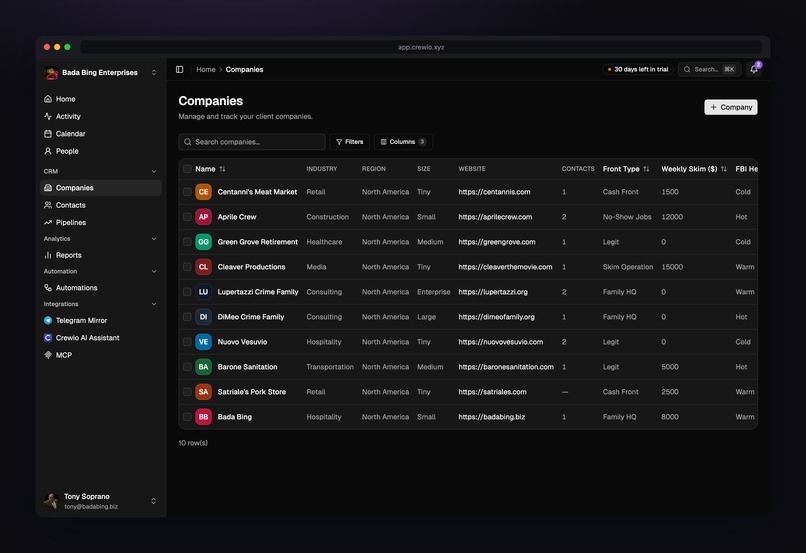The width and height of the screenshot is (806, 553).
Task: Open the notifications bell
Action: click(754, 69)
